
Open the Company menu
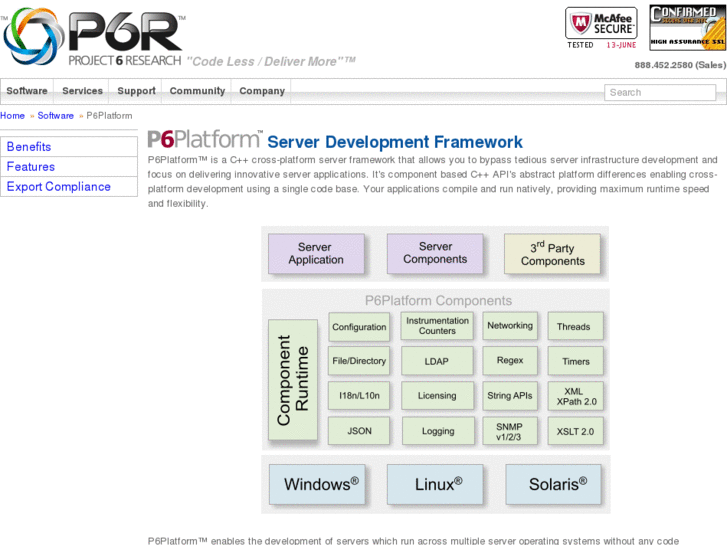pos(262,91)
